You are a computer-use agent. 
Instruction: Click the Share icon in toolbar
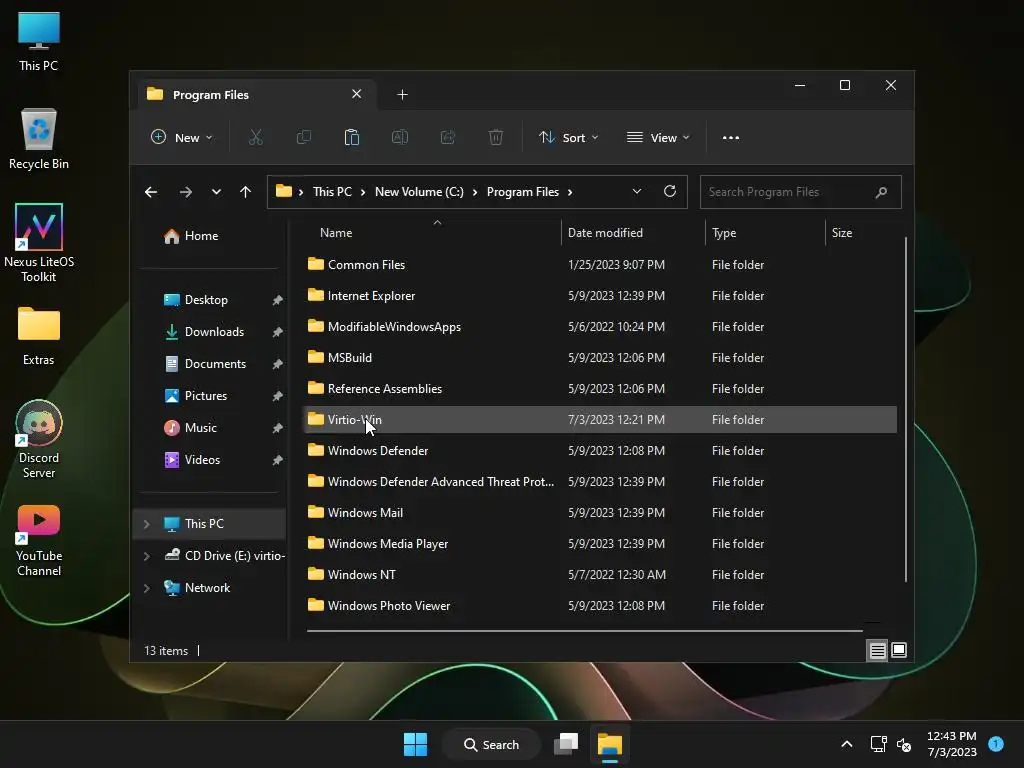(x=448, y=137)
